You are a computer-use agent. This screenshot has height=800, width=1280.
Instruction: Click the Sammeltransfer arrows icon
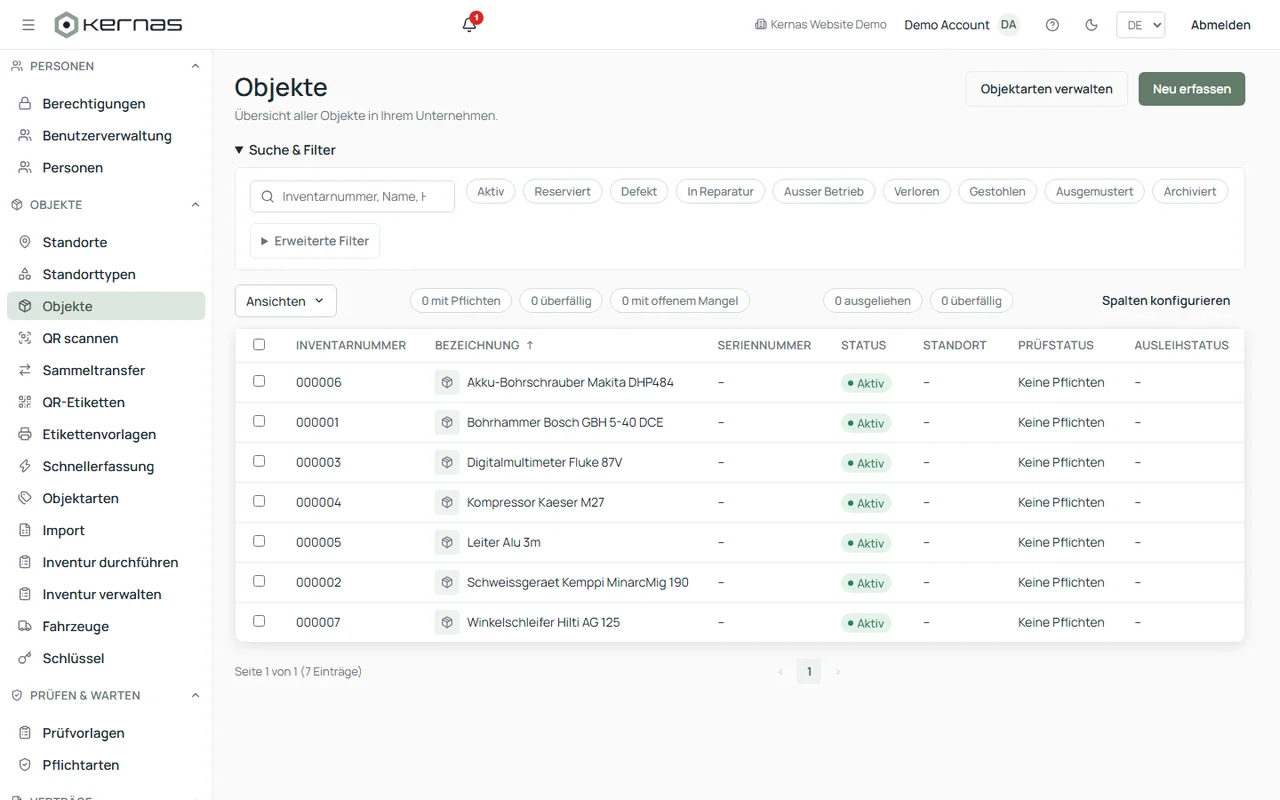pos(25,371)
